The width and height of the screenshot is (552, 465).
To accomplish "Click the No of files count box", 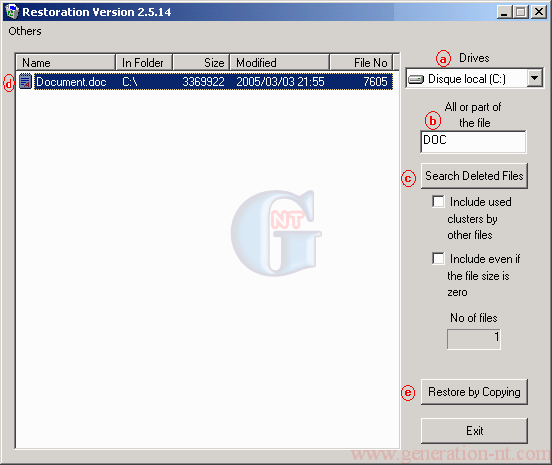I will click(x=473, y=339).
